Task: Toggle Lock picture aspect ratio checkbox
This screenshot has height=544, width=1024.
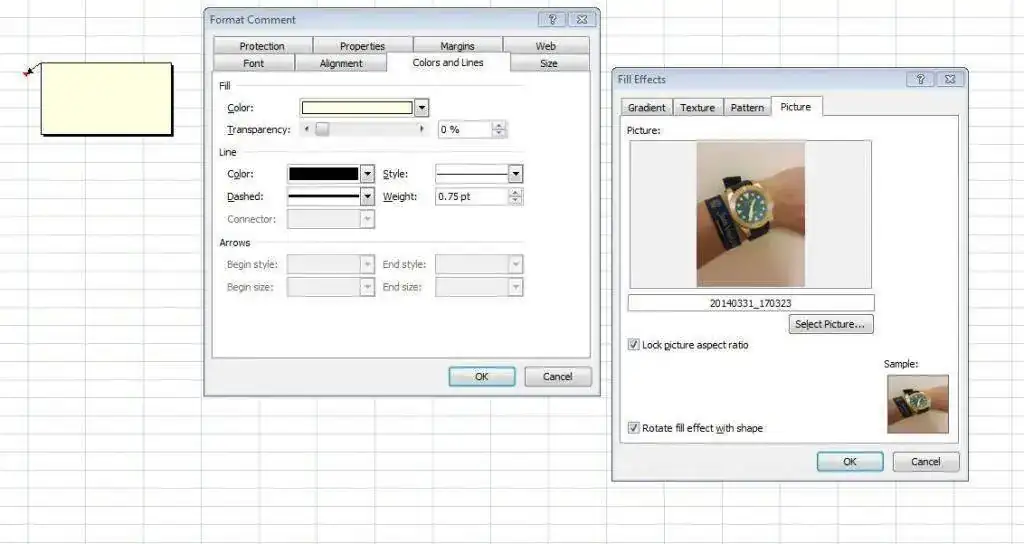Action: coord(633,345)
